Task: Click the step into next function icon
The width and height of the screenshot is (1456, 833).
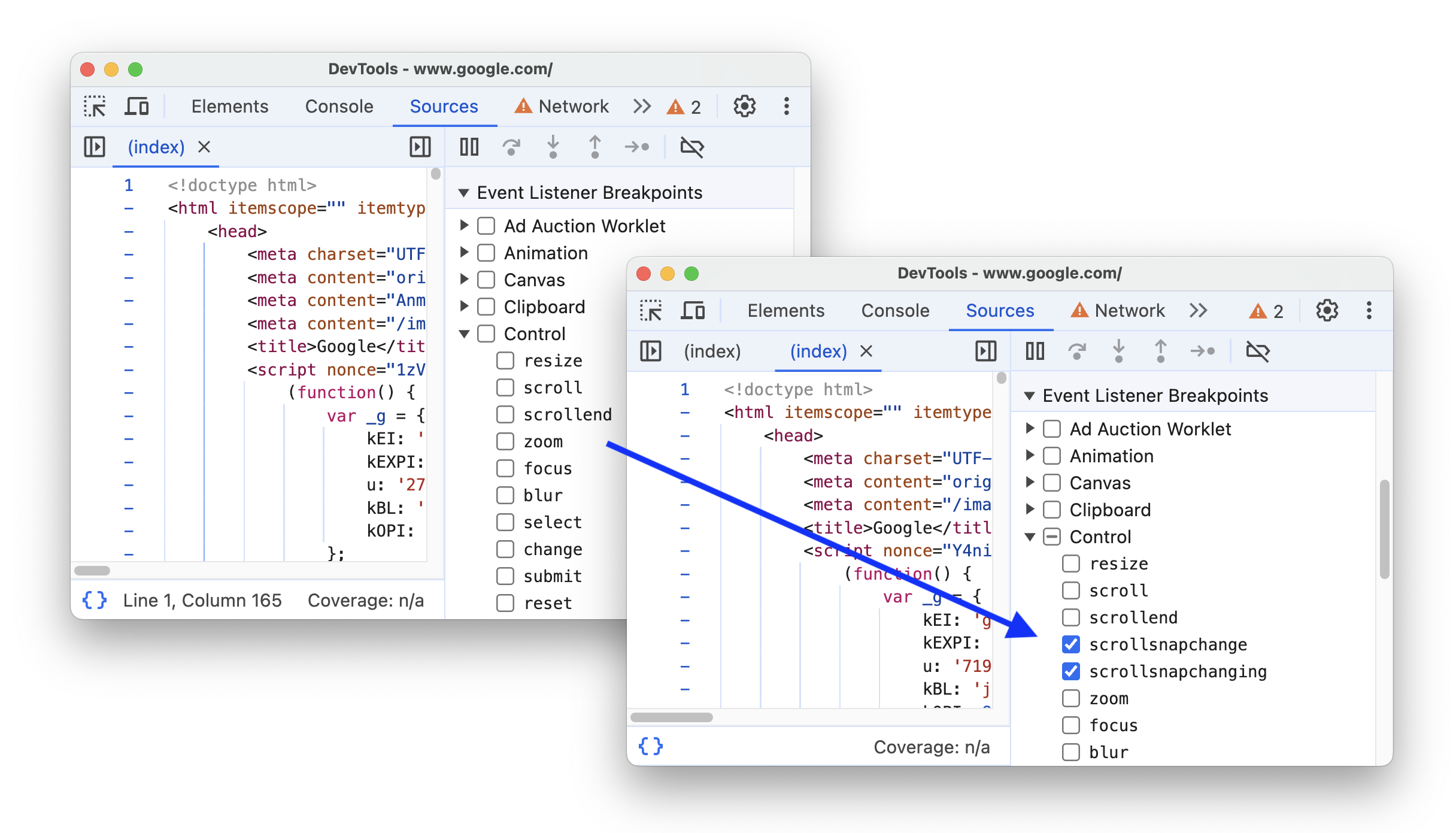Action: (x=553, y=147)
